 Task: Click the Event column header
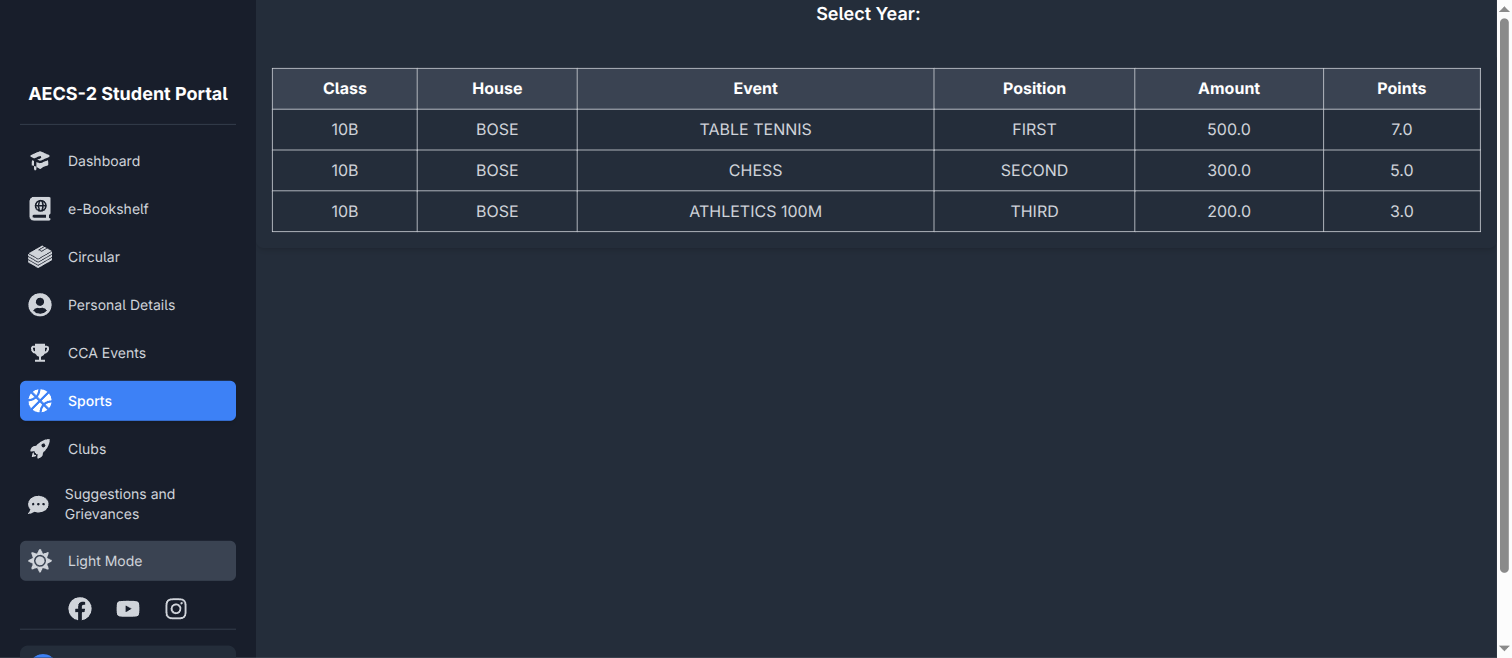coord(755,89)
